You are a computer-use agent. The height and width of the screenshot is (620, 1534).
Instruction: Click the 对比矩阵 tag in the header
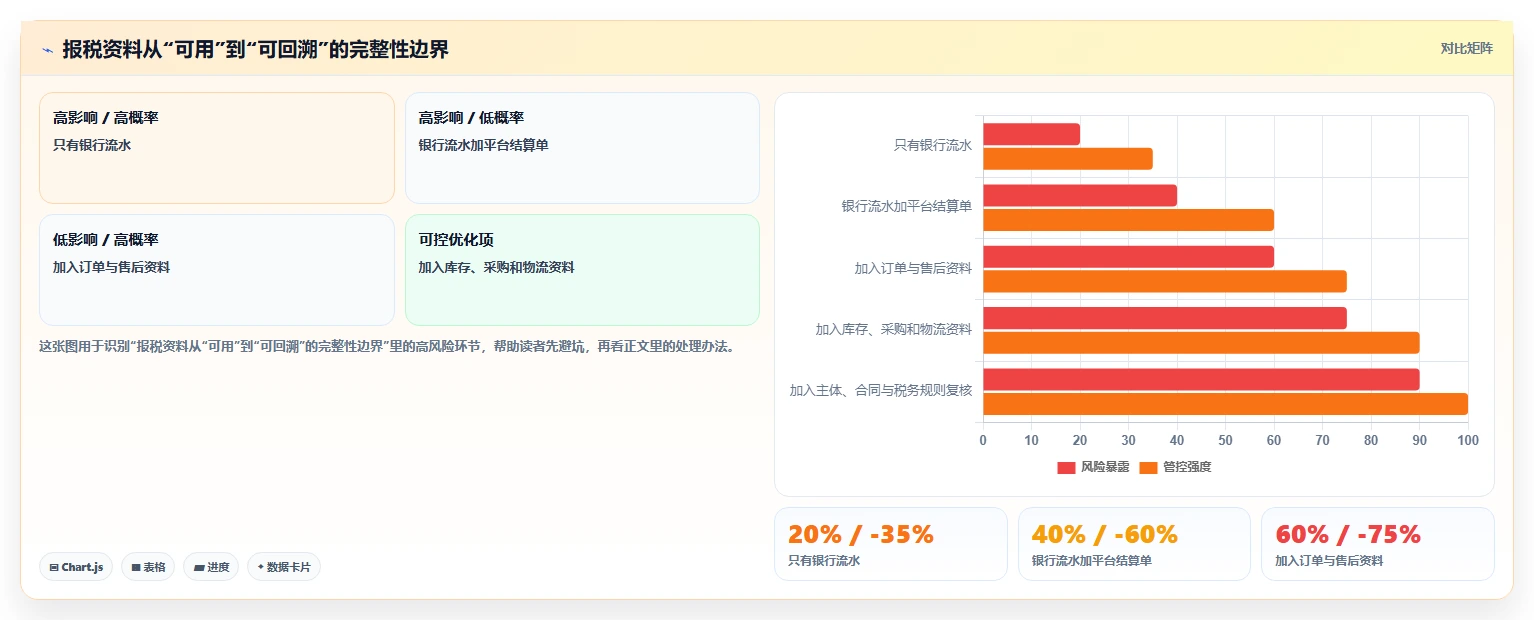click(x=1466, y=49)
